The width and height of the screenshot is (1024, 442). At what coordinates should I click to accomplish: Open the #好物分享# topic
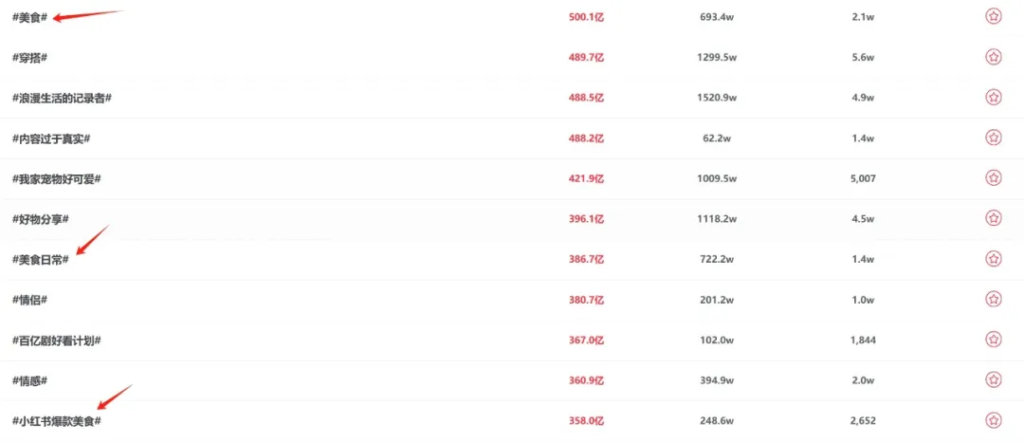[x=40, y=218]
